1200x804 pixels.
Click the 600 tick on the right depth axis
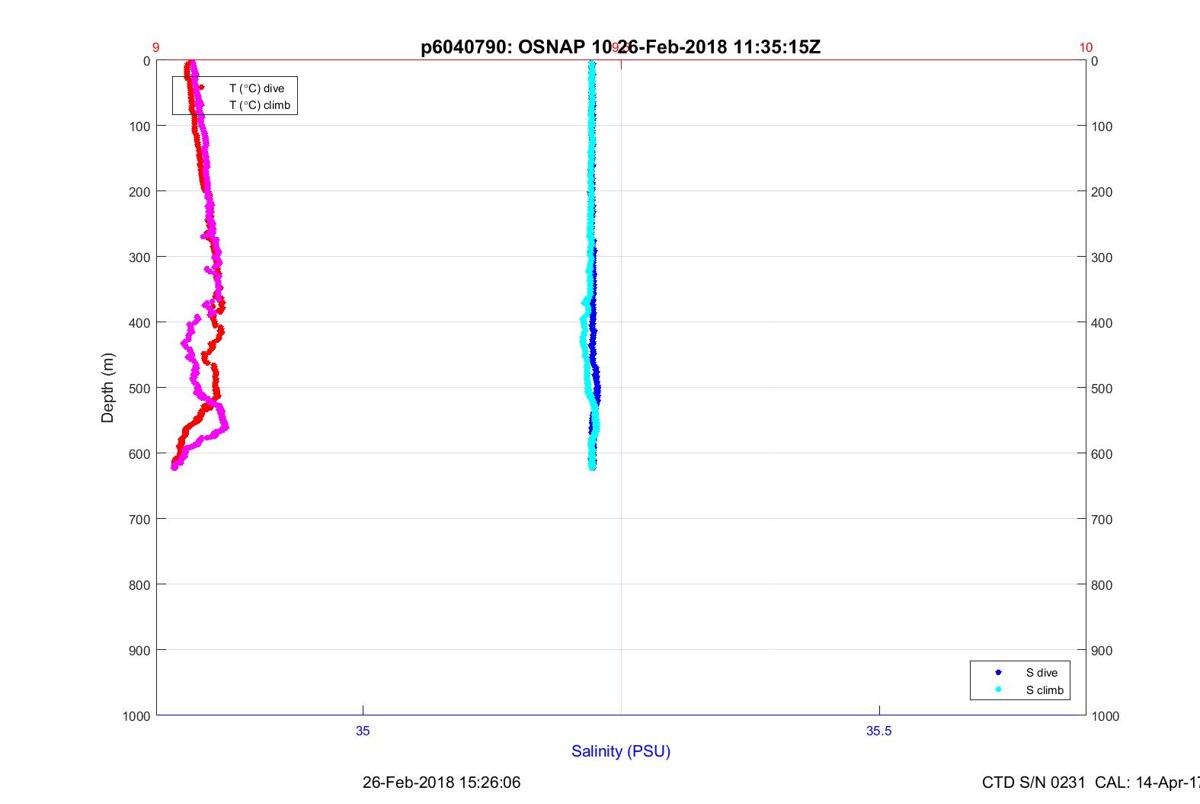(x=1102, y=453)
